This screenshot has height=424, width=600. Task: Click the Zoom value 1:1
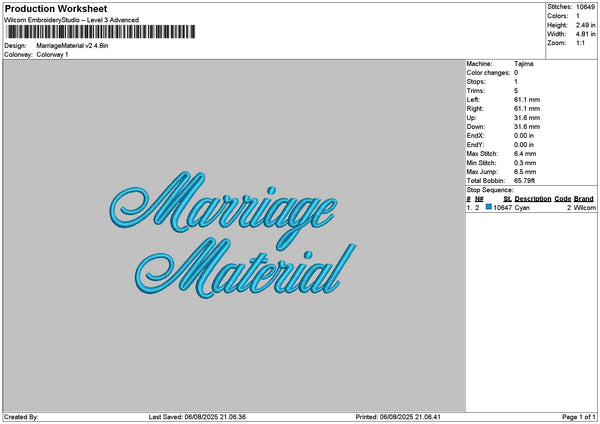(x=580, y=43)
